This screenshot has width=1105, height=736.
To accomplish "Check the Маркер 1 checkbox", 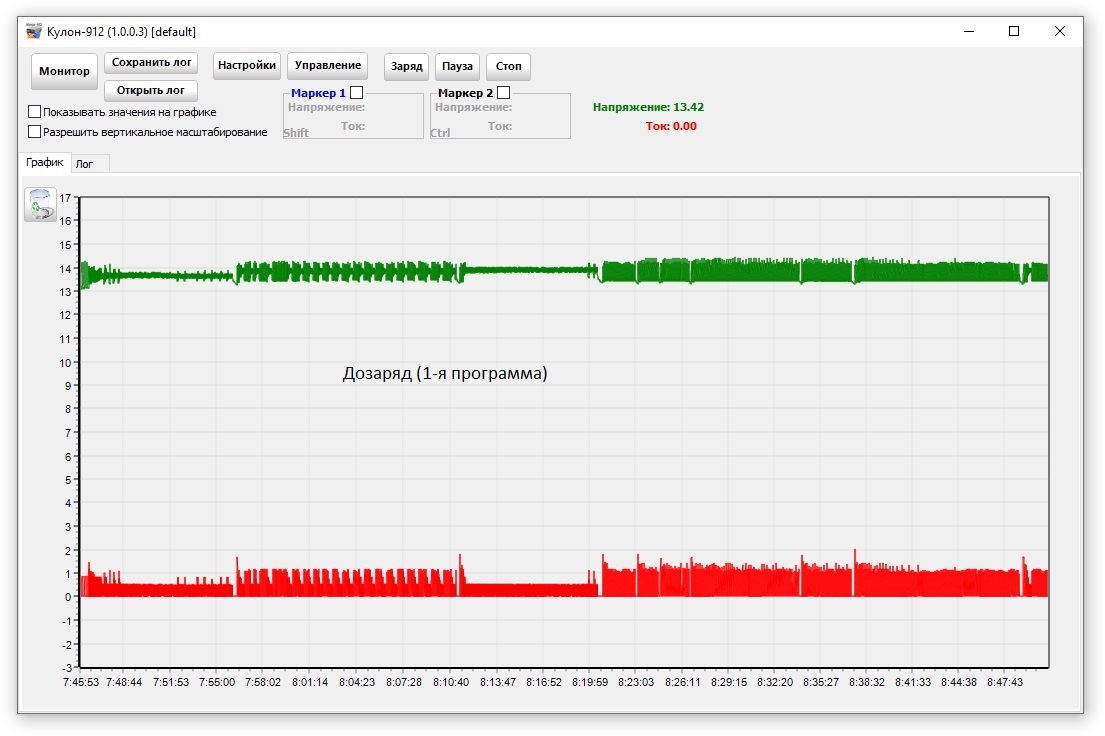I will pos(357,92).
